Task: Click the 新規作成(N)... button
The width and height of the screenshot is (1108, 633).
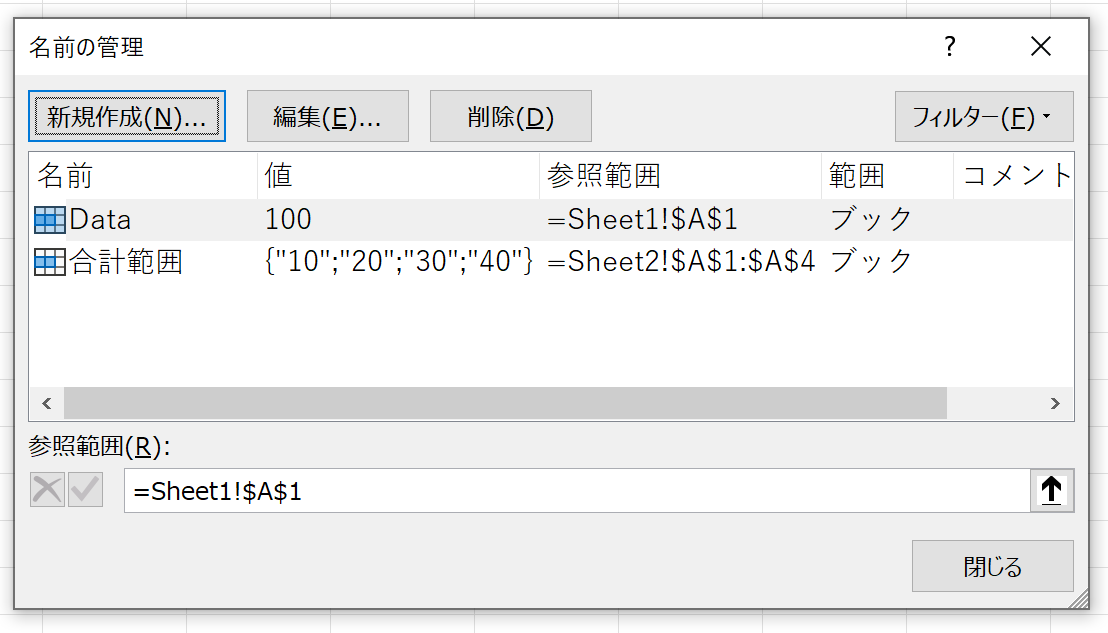Action: pyautogui.click(x=127, y=116)
